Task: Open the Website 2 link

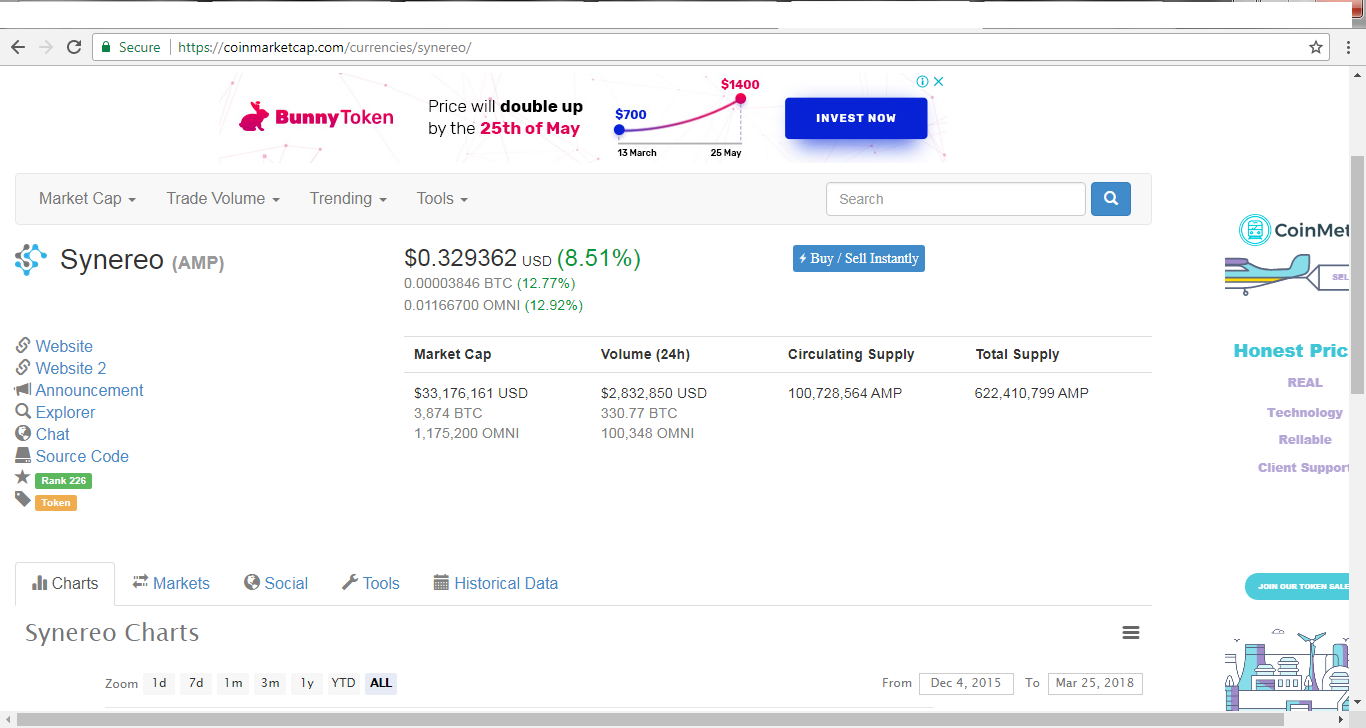Action: tap(71, 368)
